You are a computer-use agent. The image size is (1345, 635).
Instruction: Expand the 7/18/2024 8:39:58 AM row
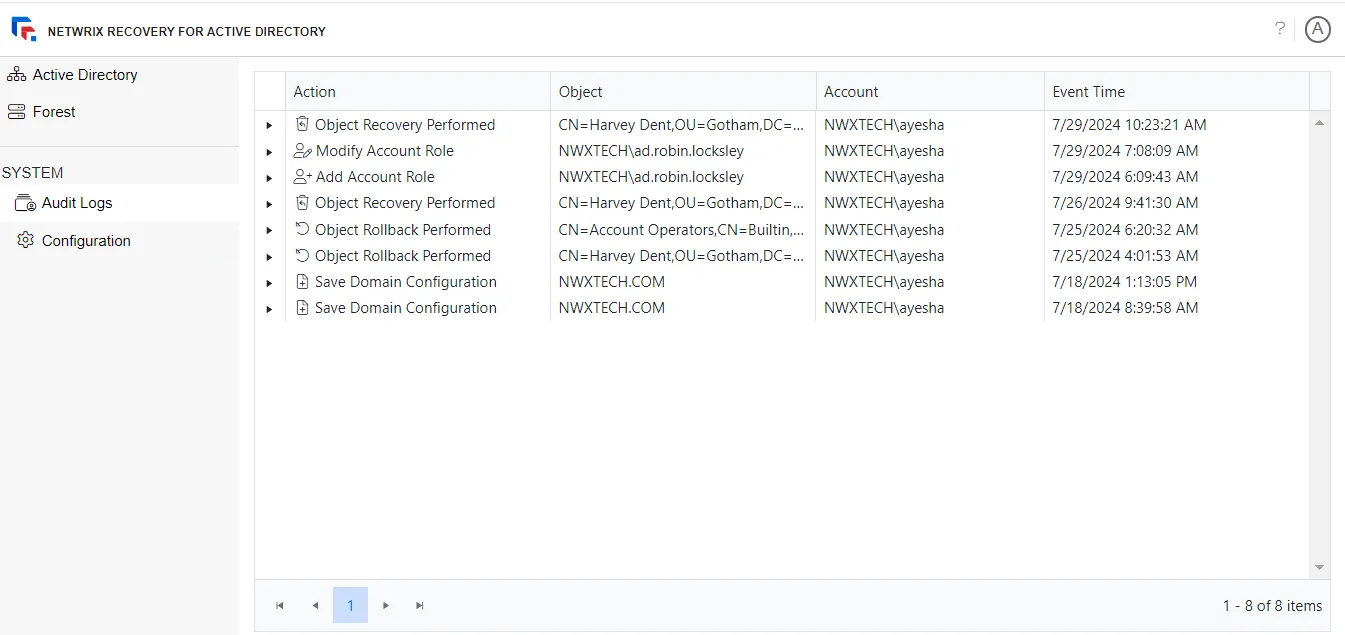pos(269,309)
